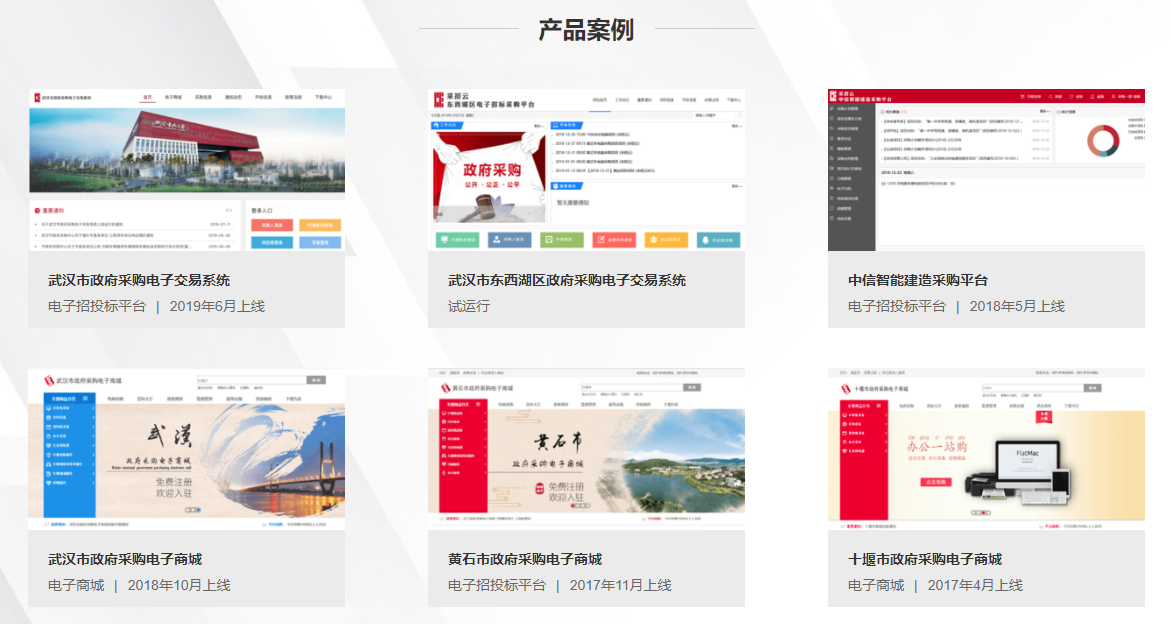Expand the category list in 十堰市 commerce sidebar
Viewport: 1171px width, 624px height.
pos(858,415)
